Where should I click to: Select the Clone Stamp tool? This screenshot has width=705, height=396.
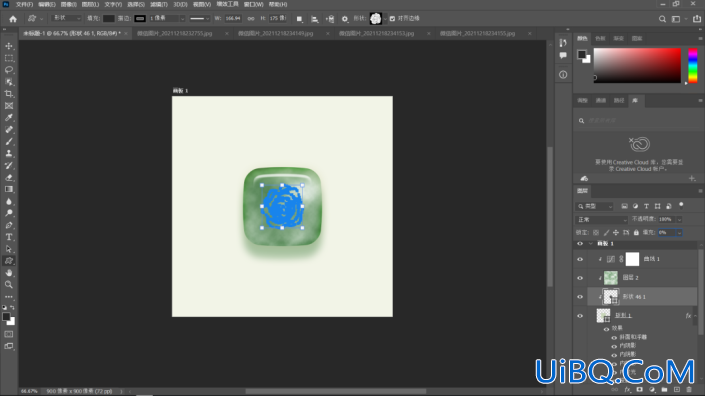[9, 153]
